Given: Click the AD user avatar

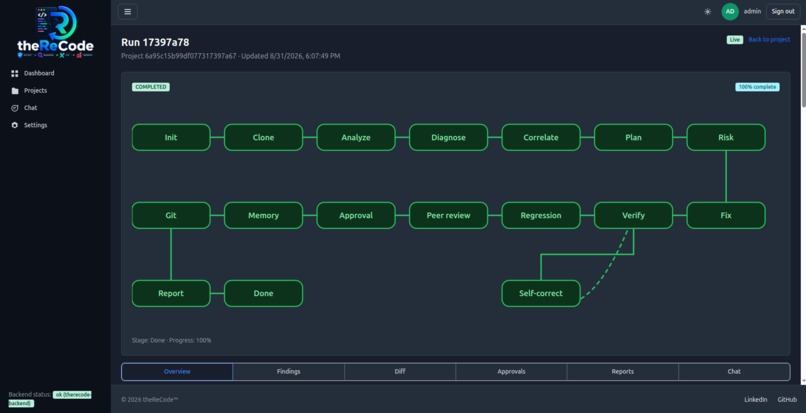Looking at the screenshot, I should point(730,11).
